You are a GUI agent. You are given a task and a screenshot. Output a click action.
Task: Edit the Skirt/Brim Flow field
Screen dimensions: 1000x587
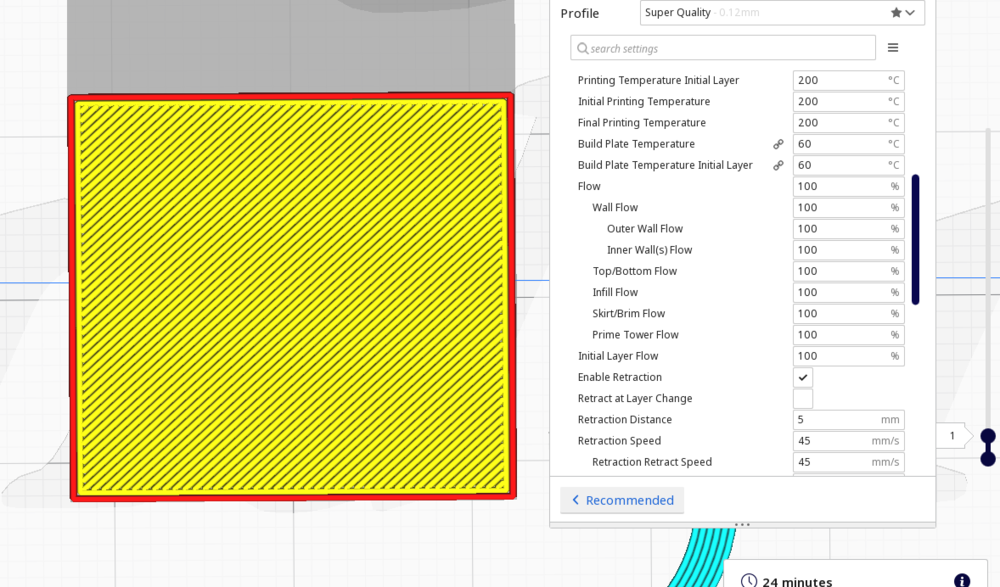[x=848, y=313]
